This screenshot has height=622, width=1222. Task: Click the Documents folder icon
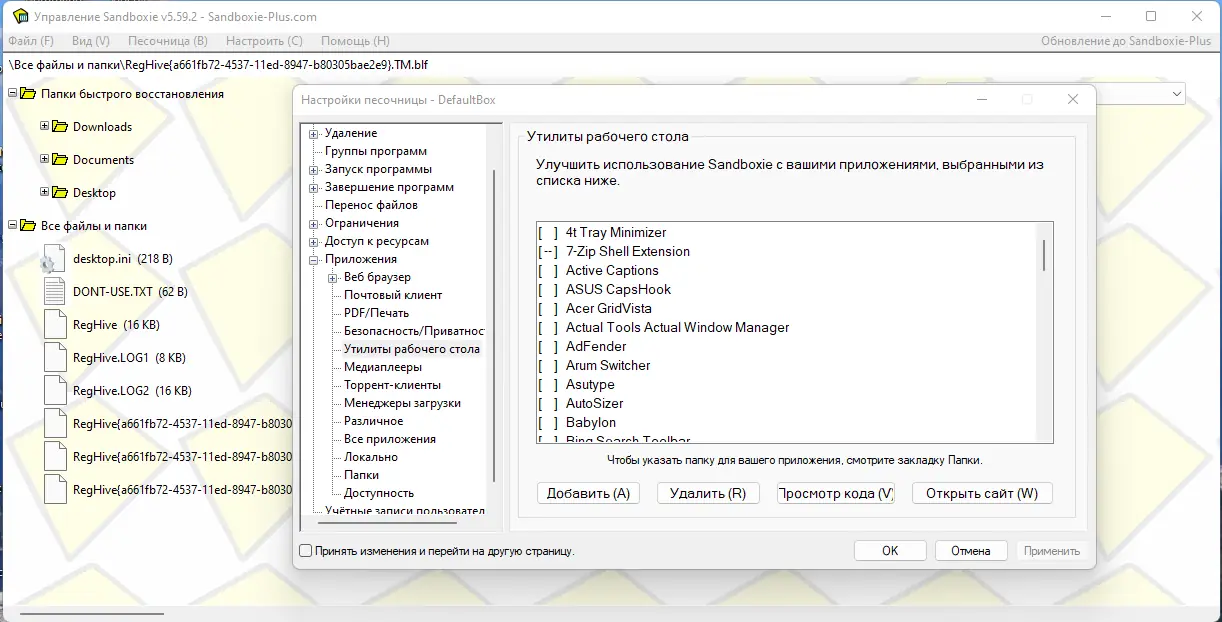pos(60,160)
